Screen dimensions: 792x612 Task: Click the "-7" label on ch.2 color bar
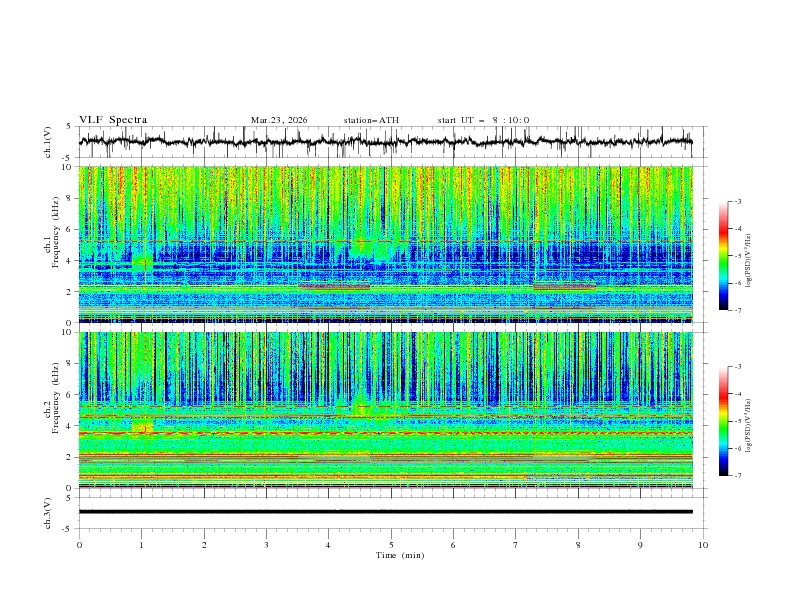click(x=737, y=476)
